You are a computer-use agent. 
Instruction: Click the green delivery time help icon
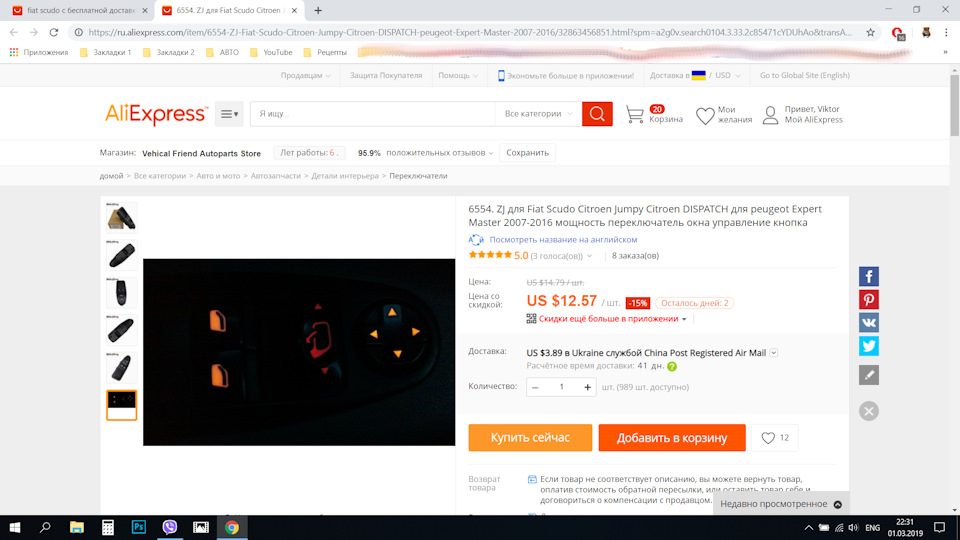(x=672, y=367)
